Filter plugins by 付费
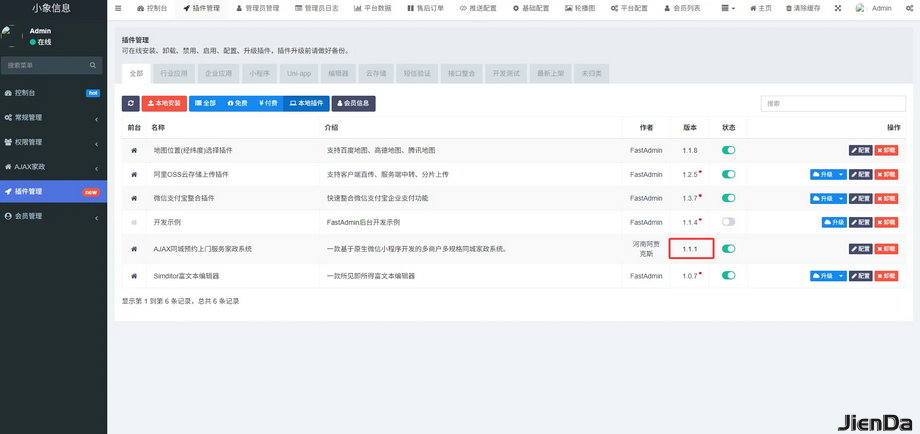 coord(268,103)
